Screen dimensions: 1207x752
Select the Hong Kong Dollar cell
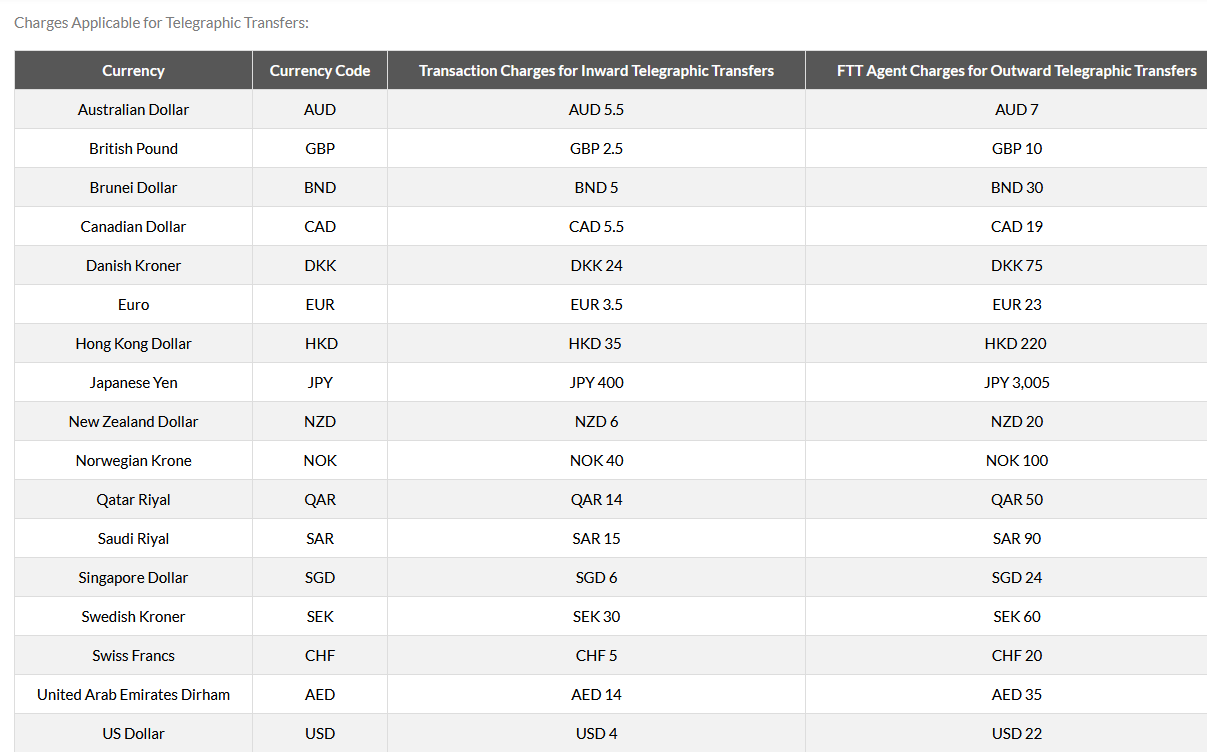[x=133, y=344]
